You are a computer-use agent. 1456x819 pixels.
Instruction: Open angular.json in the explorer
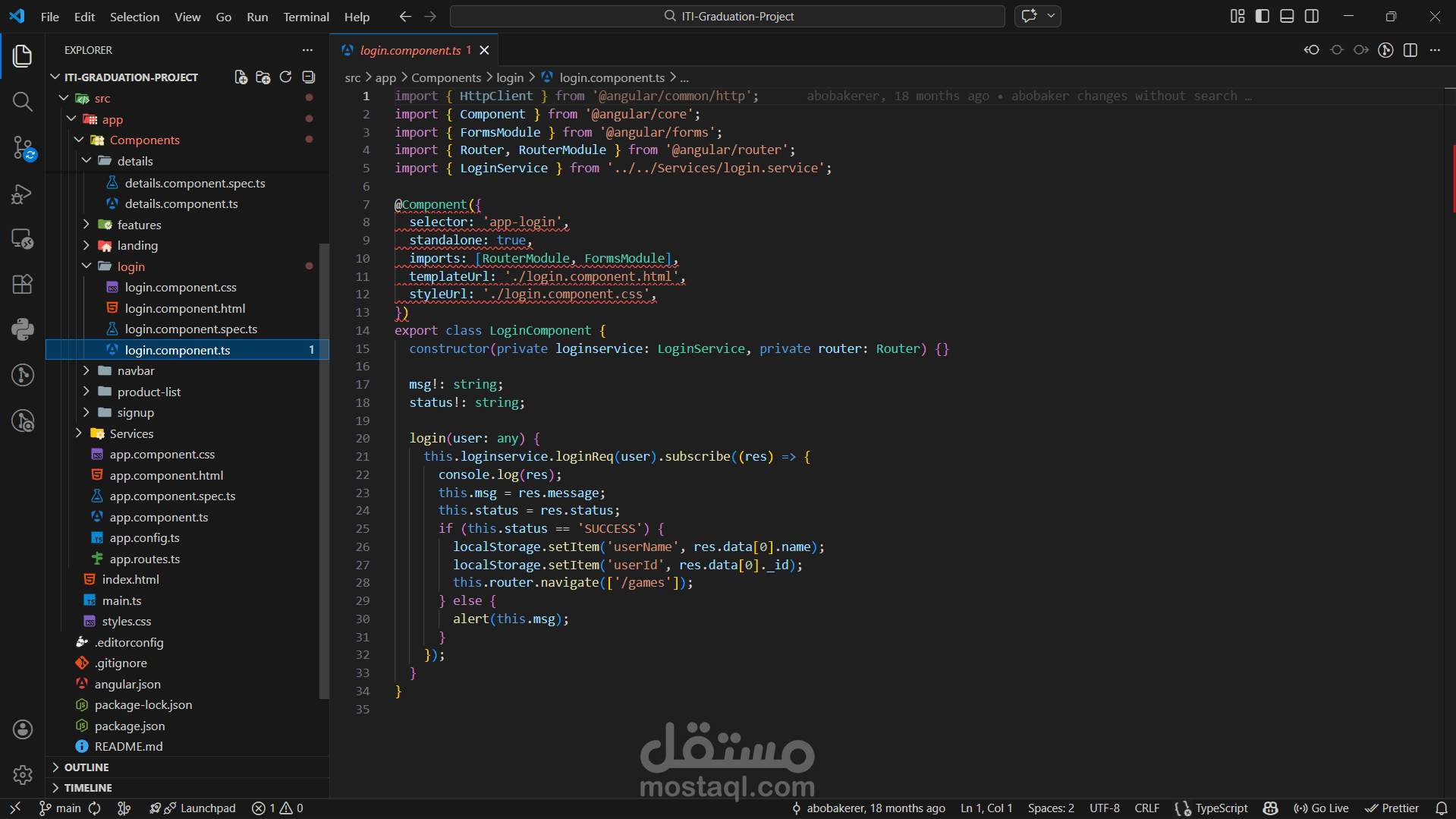(x=127, y=684)
